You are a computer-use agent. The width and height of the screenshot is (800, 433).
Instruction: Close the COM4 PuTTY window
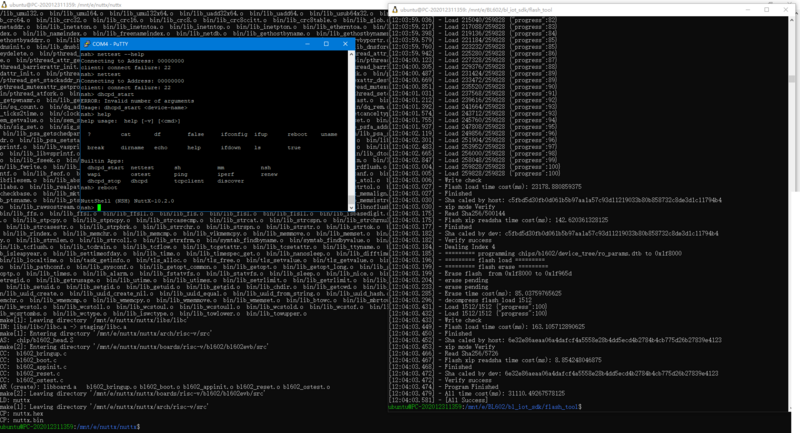[345, 44]
